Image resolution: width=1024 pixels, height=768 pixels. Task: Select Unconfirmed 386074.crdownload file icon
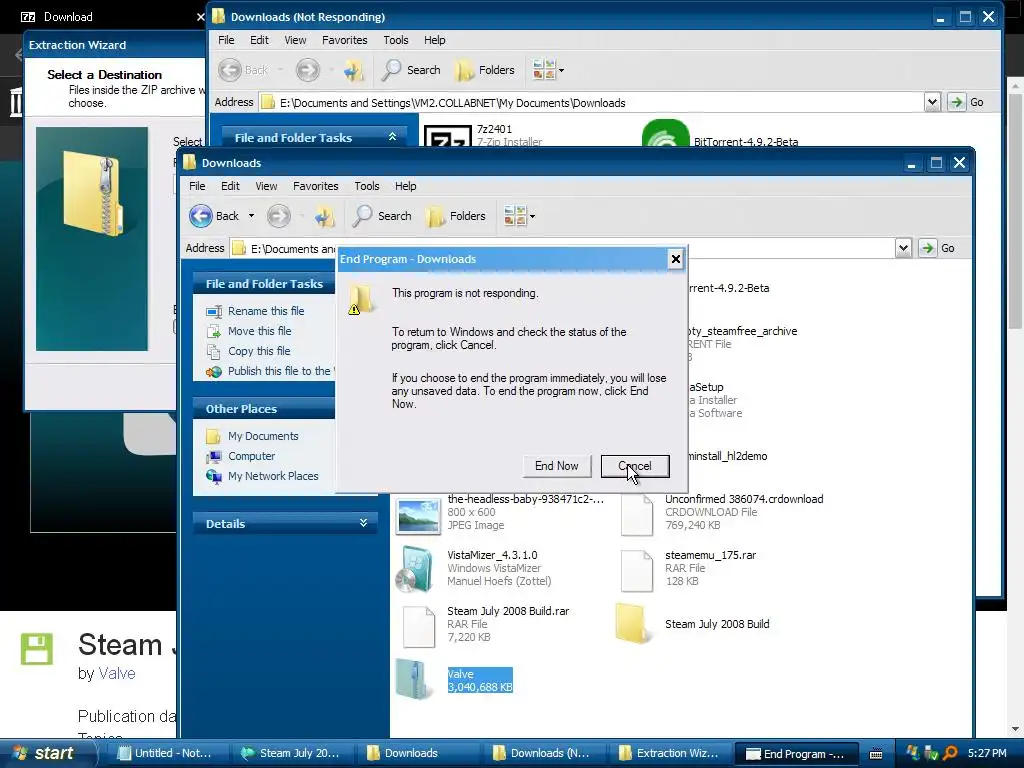(636, 515)
